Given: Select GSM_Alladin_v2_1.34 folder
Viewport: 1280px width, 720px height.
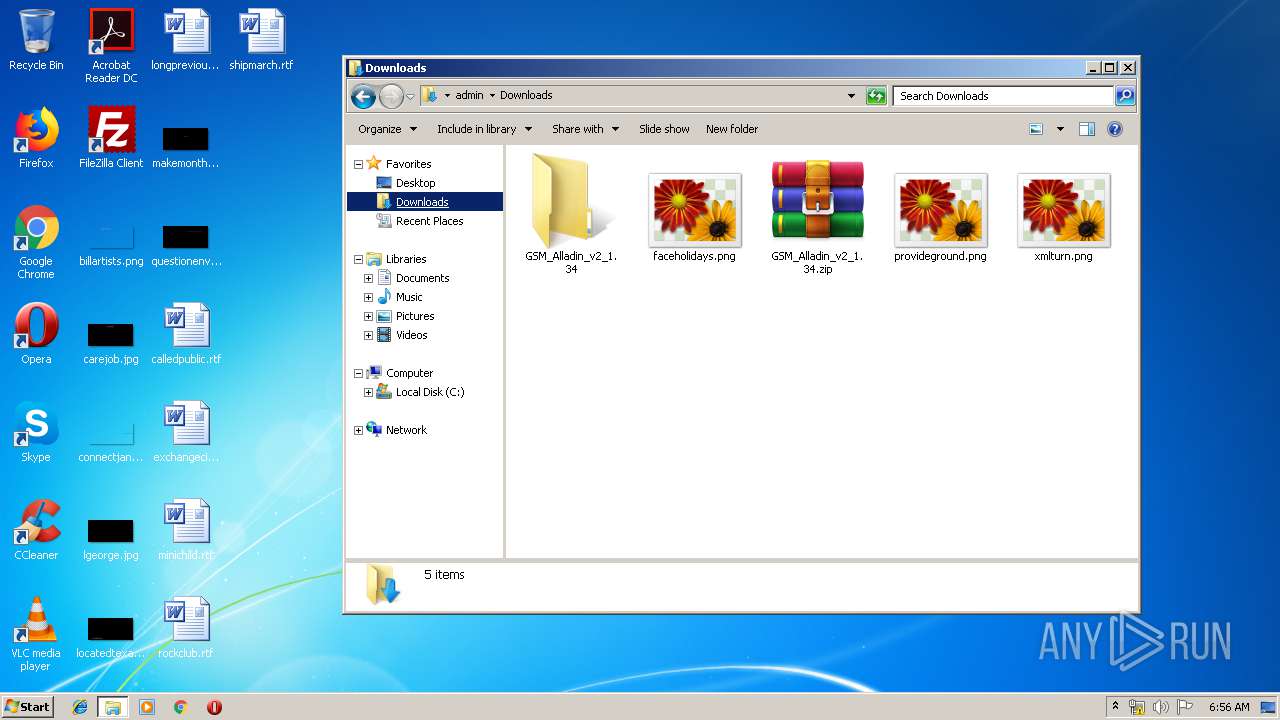Looking at the screenshot, I should (571, 214).
